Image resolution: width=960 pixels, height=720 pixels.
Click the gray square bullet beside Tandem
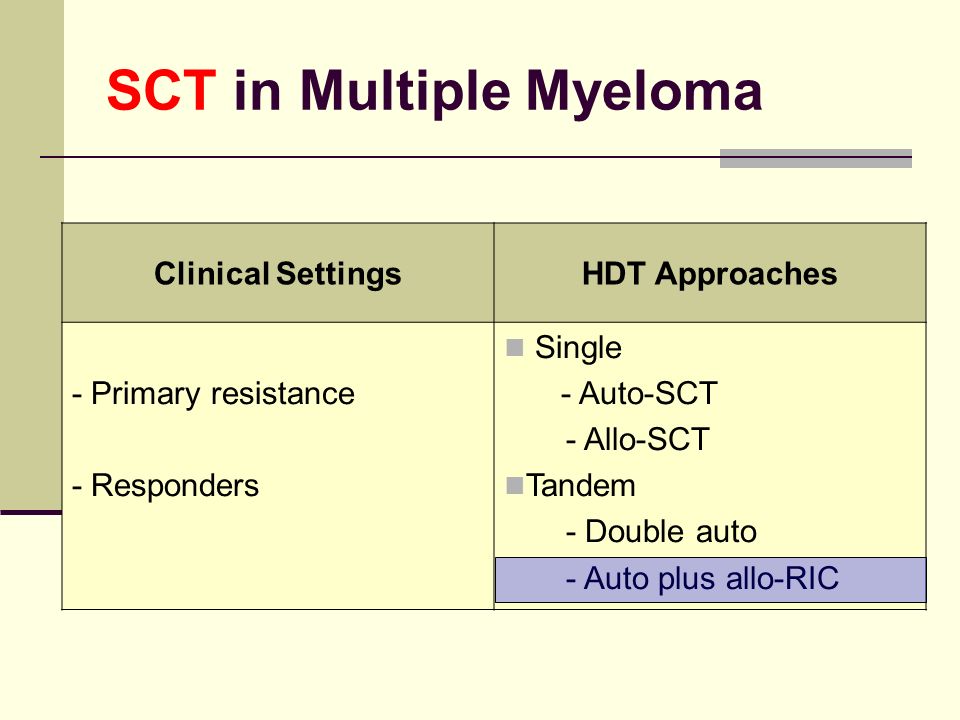click(x=515, y=486)
